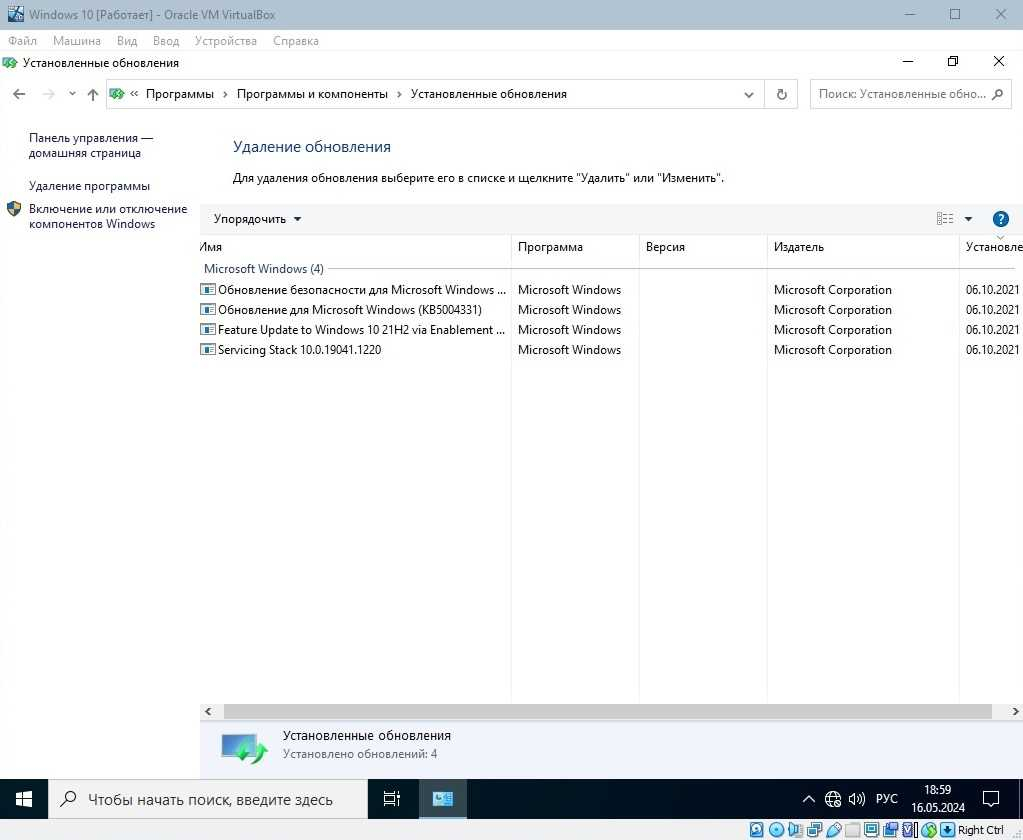Click the icon beside Feature Update to Windows 10
The width and height of the screenshot is (1023, 840).
pos(207,330)
